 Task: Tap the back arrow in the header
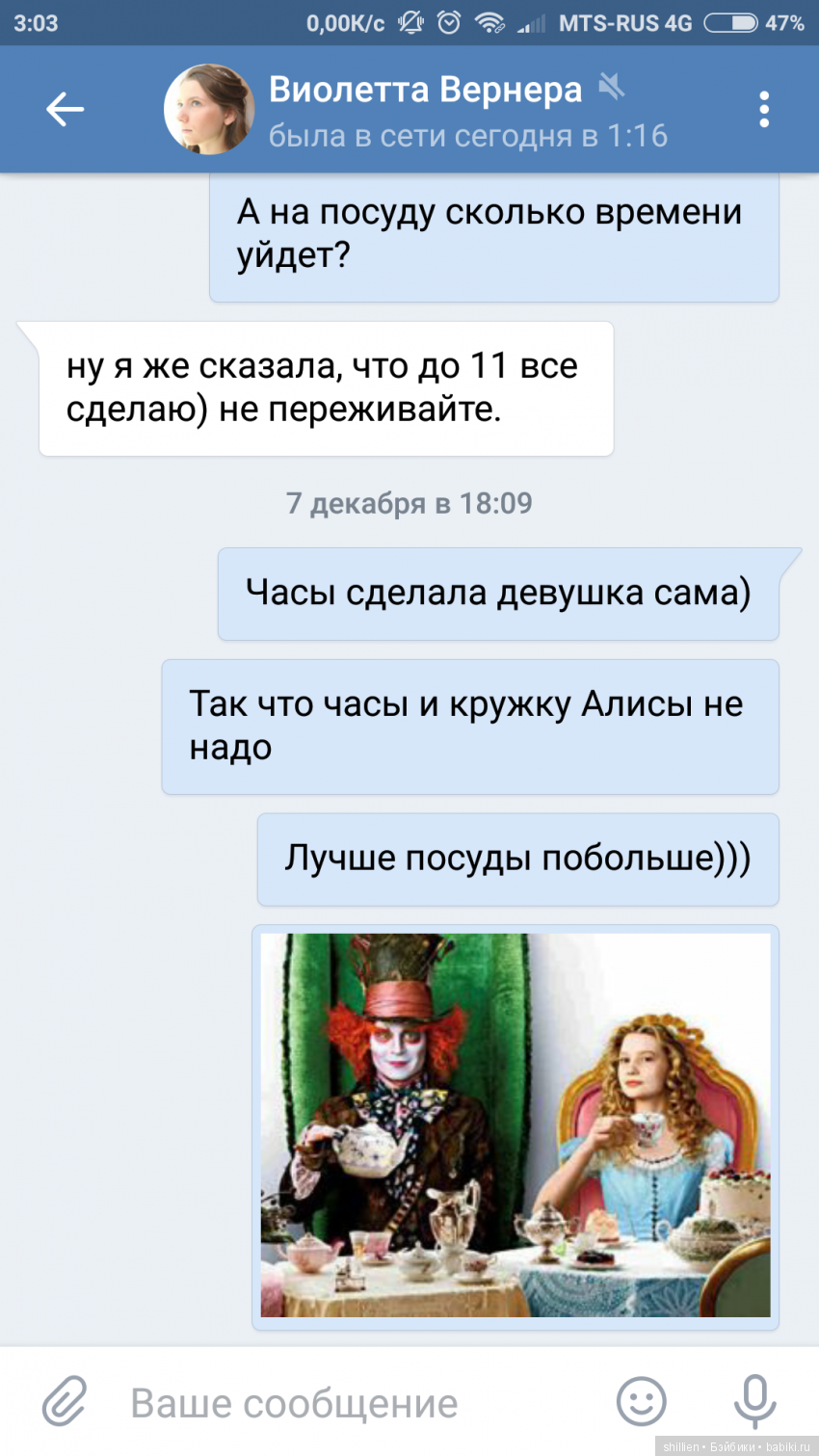[65, 109]
